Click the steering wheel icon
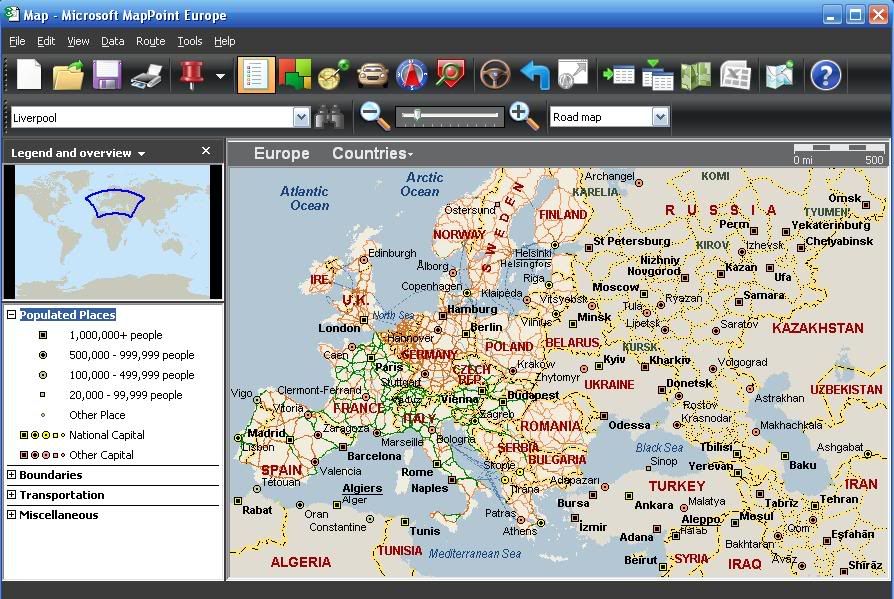This screenshot has width=894, height=599. tap(495, 75)
